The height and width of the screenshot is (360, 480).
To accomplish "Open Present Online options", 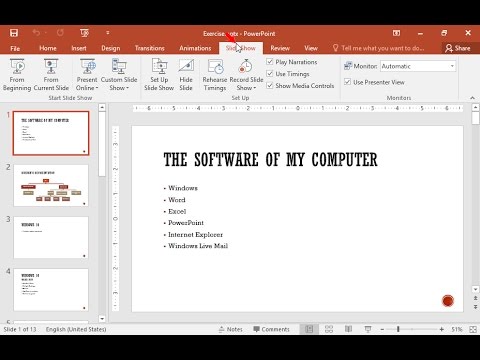I will pyautogui.click(x=87, y=75).
